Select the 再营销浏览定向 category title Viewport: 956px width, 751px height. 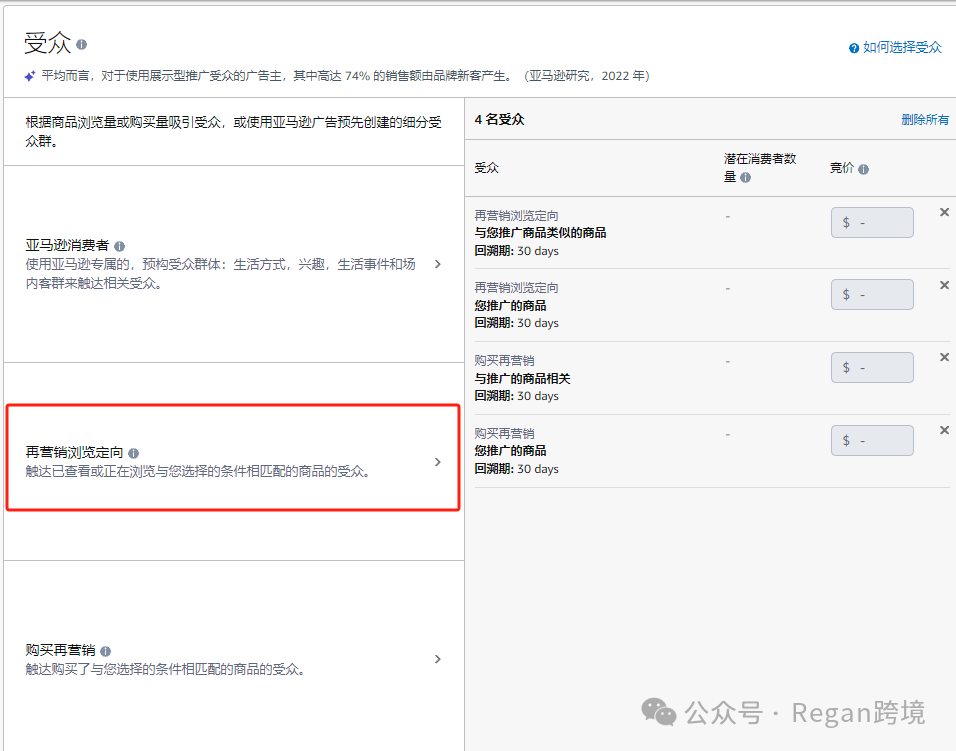pos(74,452)
